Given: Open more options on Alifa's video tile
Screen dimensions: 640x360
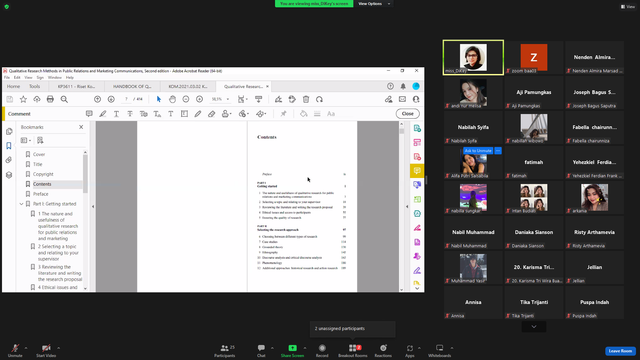Looking at the screenshot, I should (498, 151).
